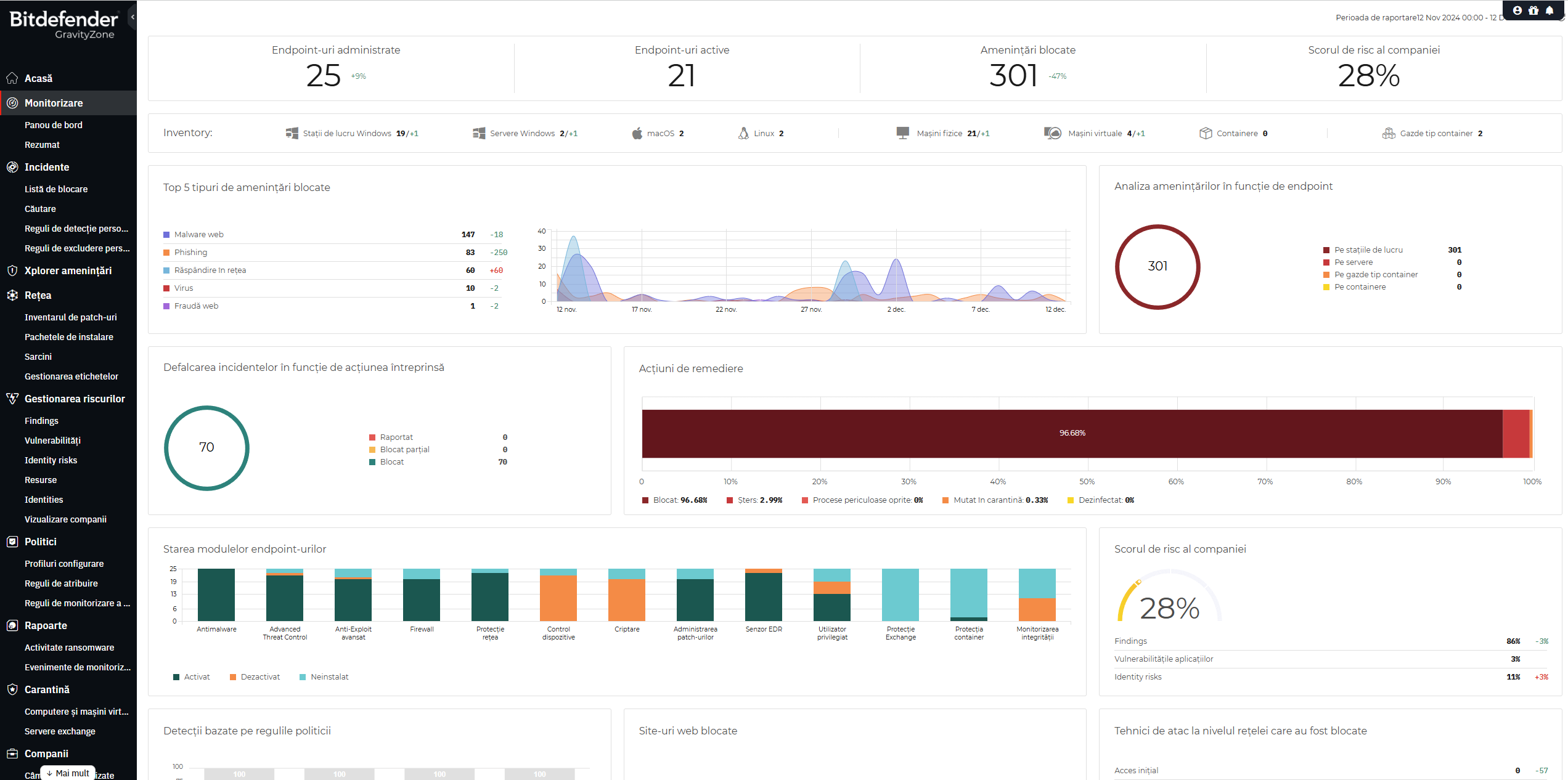Click the Mașini virtuale icon
This screenshot has width=1568, height=780.
[x=1053, y=133]
